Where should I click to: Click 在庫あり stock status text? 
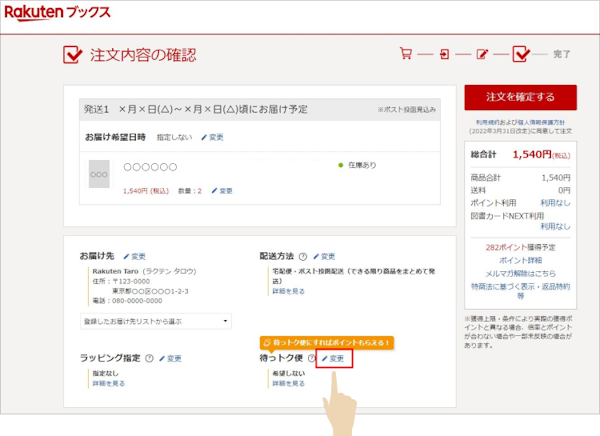click(362, 165)
